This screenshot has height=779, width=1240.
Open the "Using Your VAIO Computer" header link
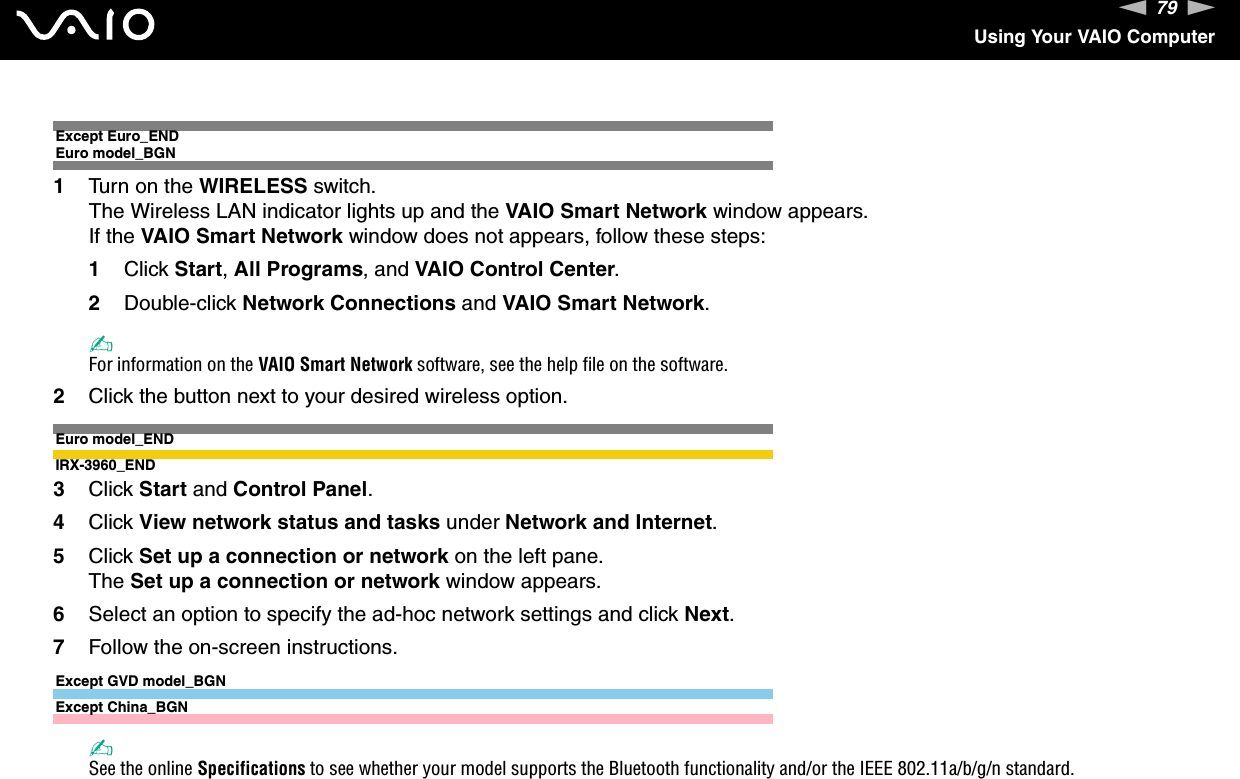[x=1094, y=37]
